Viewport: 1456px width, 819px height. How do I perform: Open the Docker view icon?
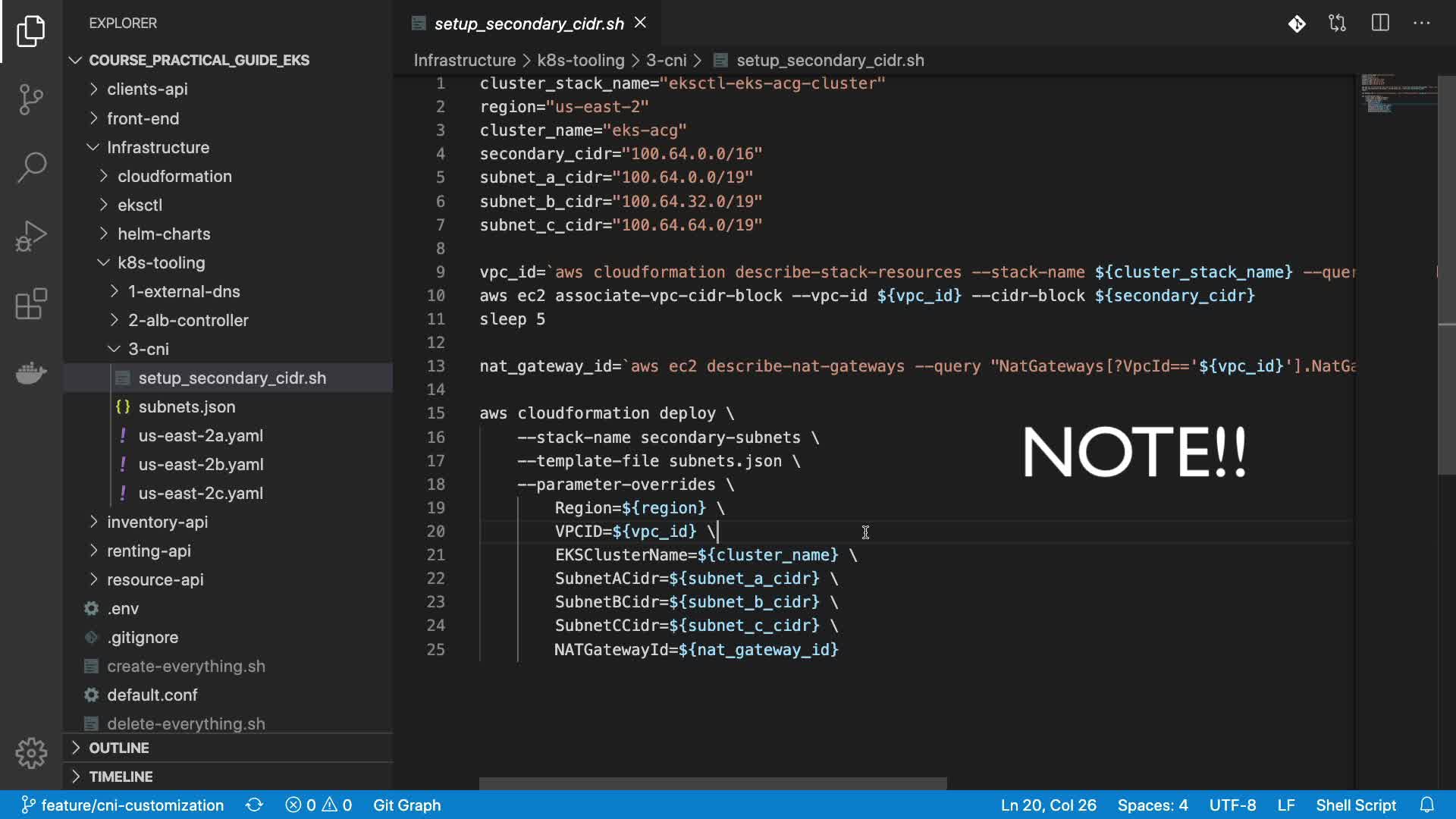(31, 372)
